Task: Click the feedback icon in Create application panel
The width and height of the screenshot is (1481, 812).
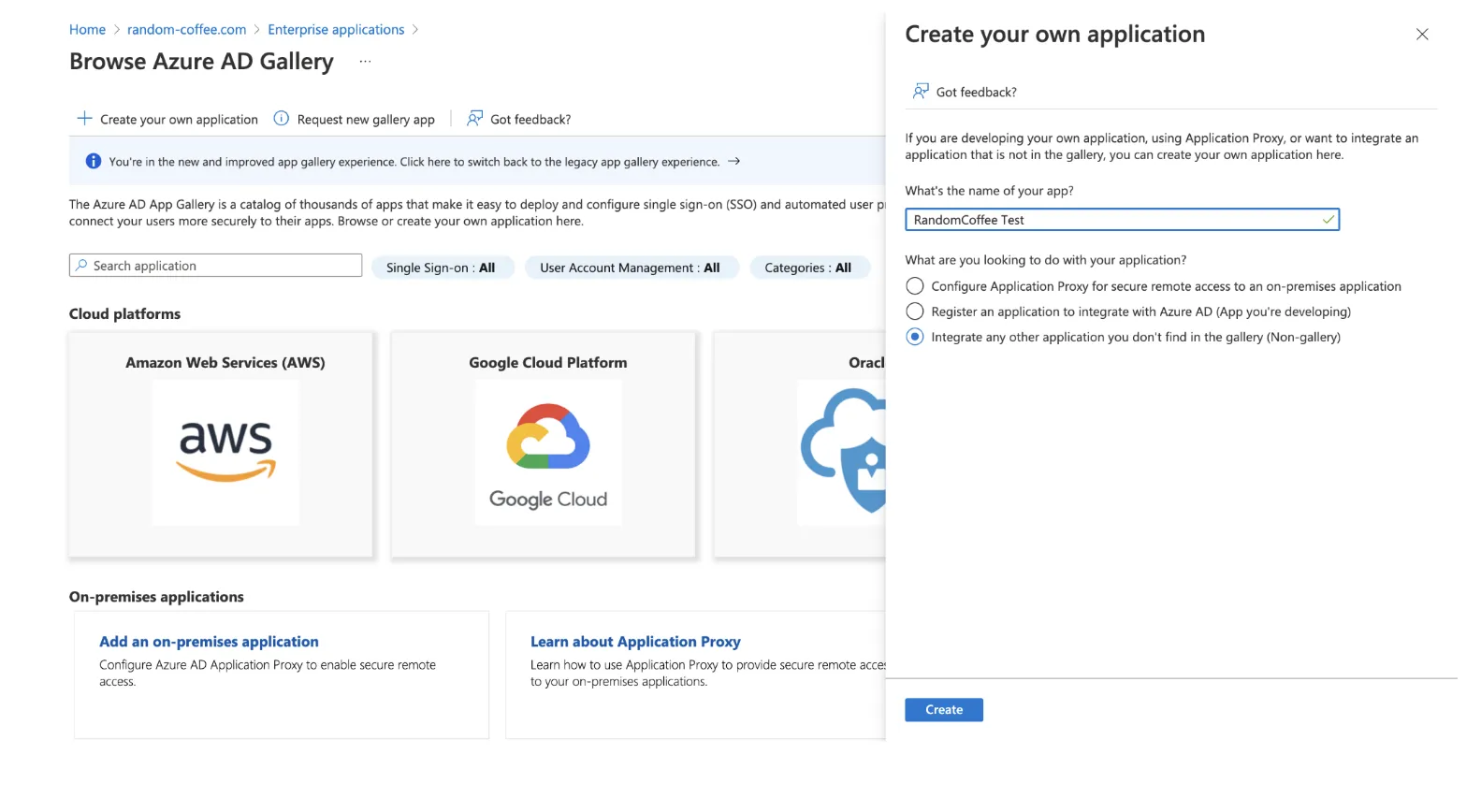Action: (x=921, y=91)
